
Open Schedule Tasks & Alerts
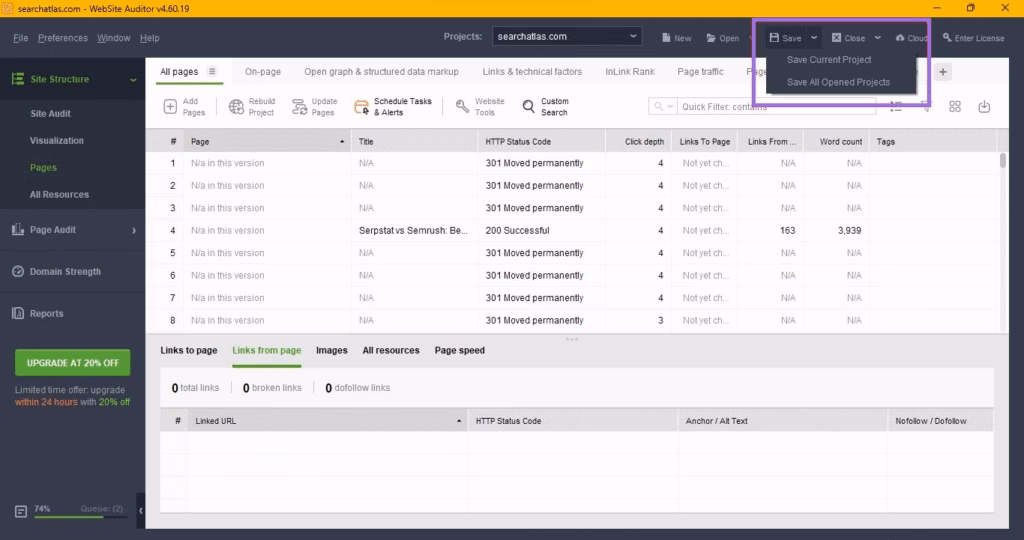[x=362, y=107]
